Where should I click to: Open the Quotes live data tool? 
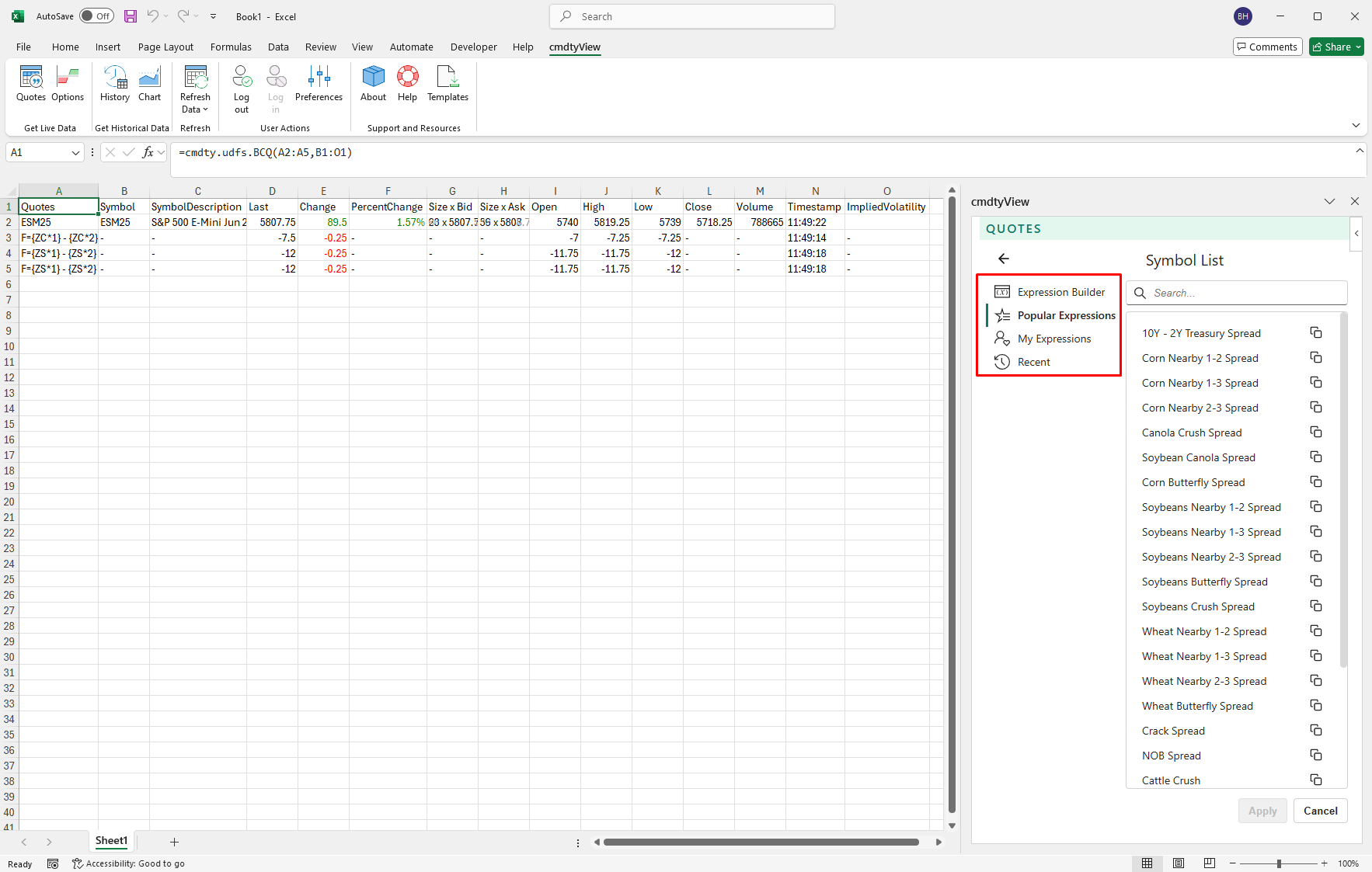click(30, 85)
